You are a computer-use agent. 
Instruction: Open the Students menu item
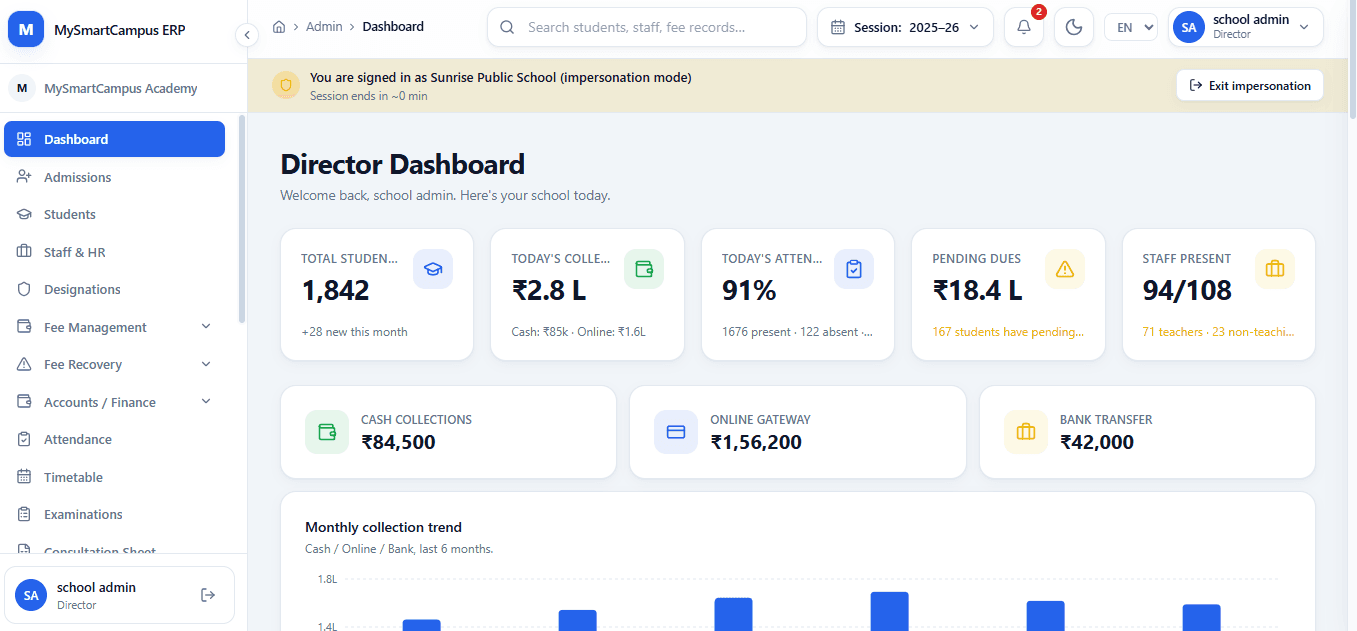point(114,214)
